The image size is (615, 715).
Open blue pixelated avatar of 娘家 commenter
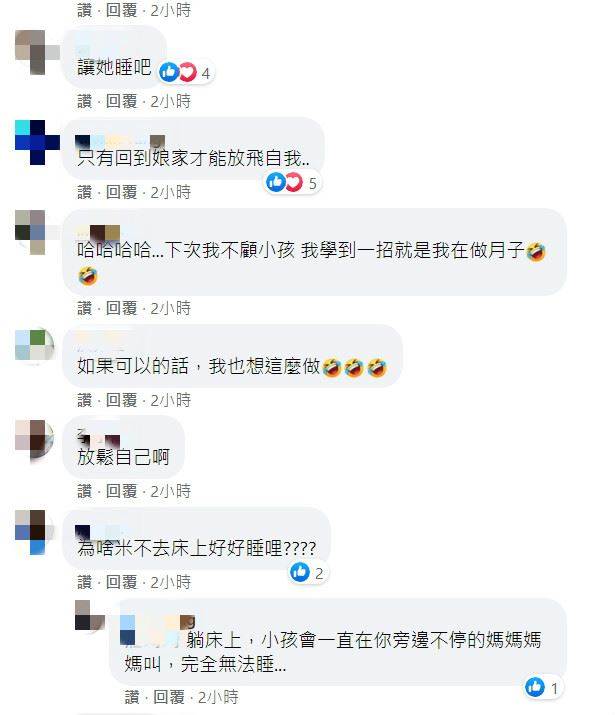(x=37, y=142)
